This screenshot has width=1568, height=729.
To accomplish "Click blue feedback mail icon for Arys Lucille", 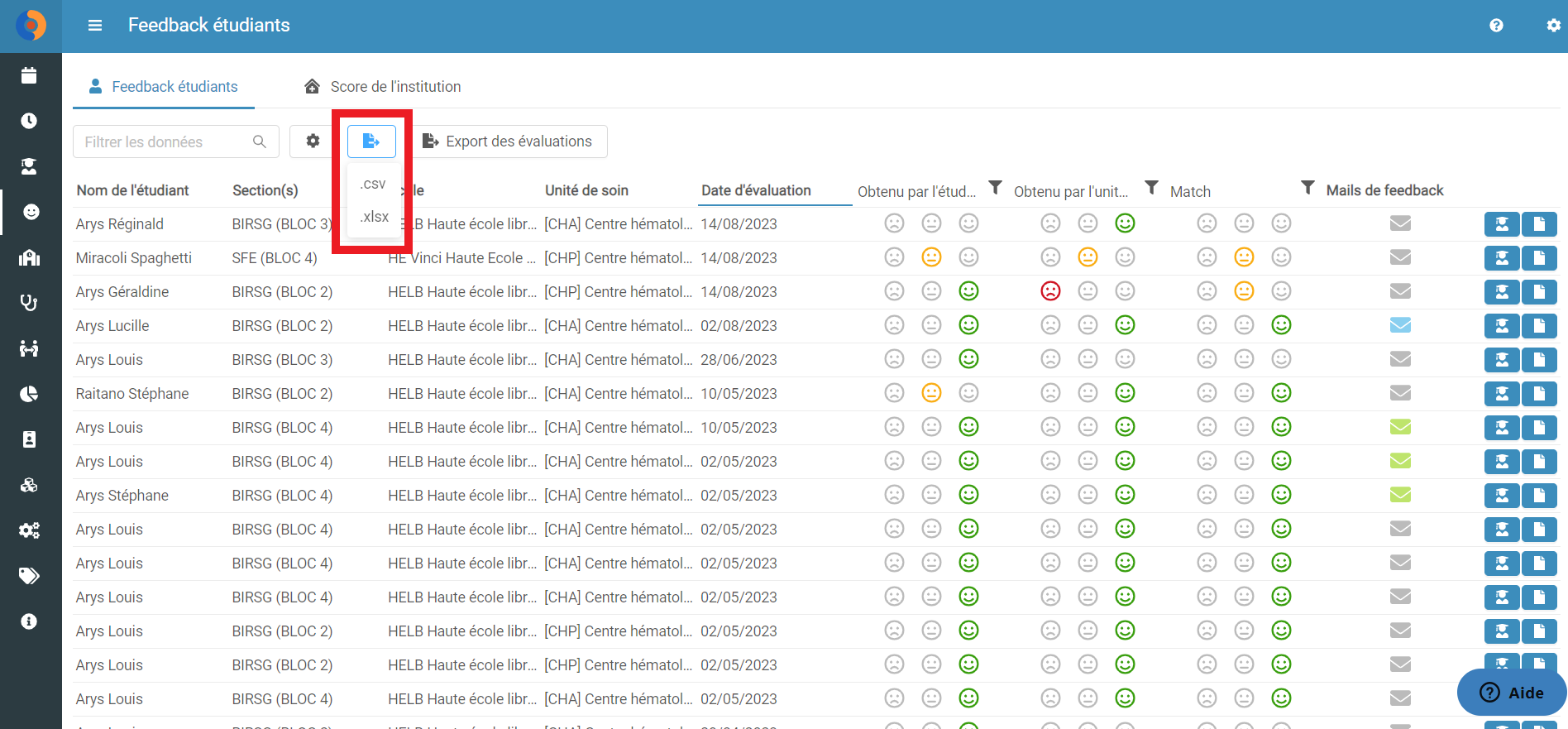I will pos(1400,325).
